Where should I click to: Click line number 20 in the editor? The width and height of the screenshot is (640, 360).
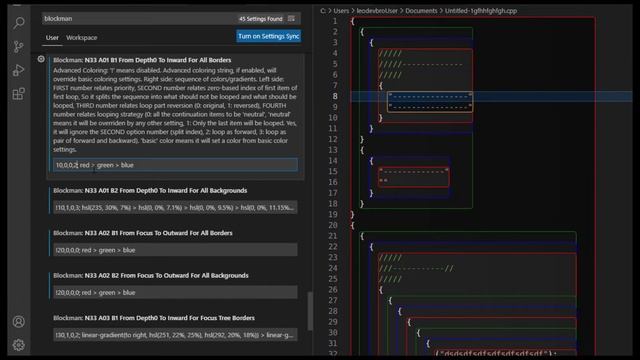(x=333, y=225)
